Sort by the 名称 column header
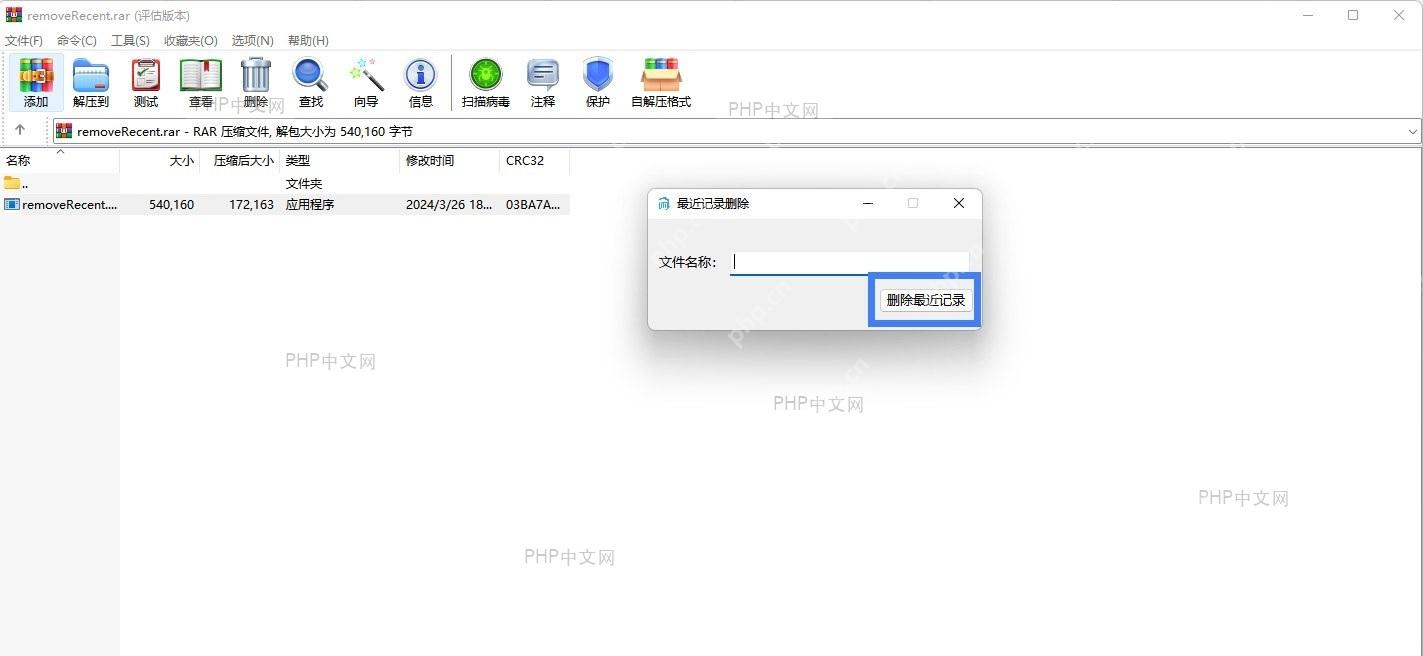 pos(60,161)
